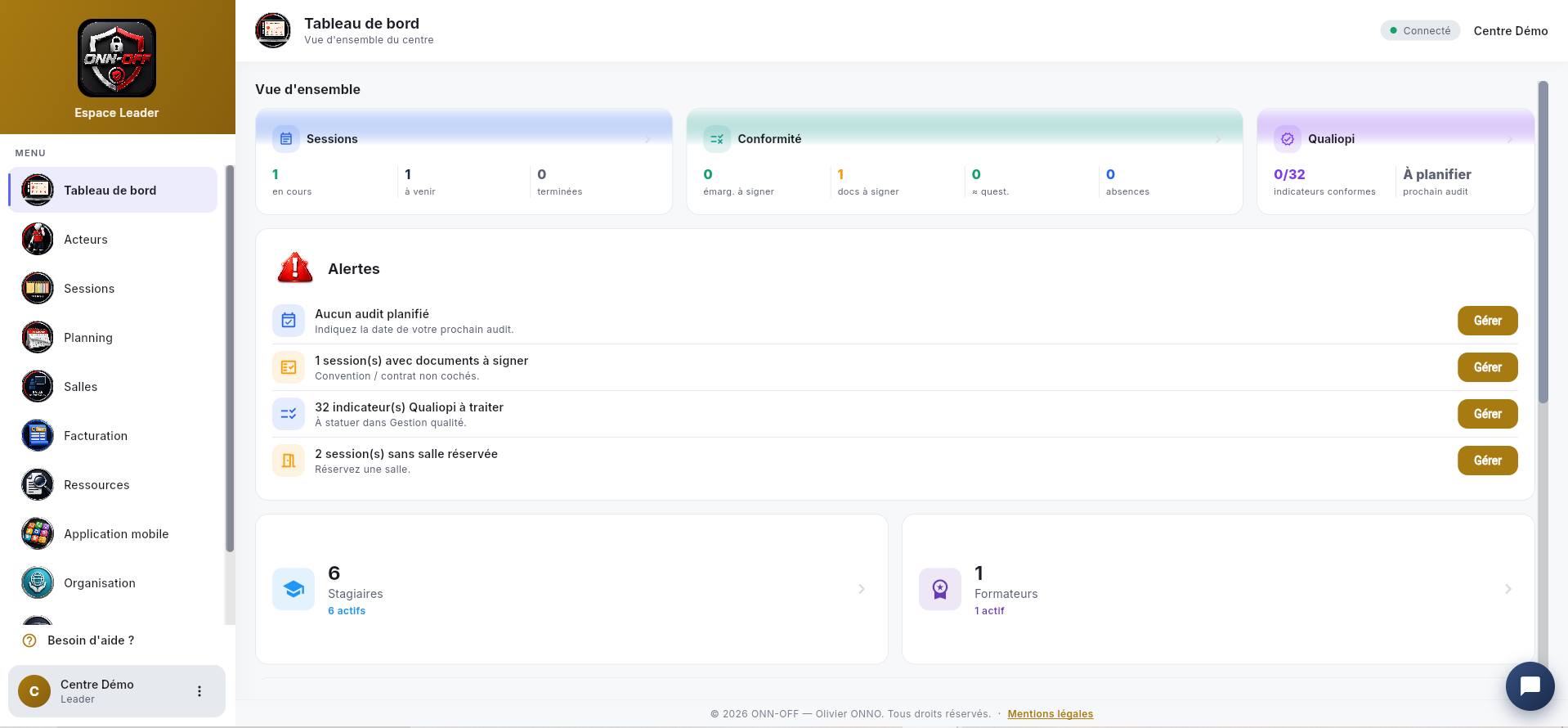The width and height of the screenshot is (1568, 728).
Task: Navigate to Planning menu item
Action: [113, 337]
